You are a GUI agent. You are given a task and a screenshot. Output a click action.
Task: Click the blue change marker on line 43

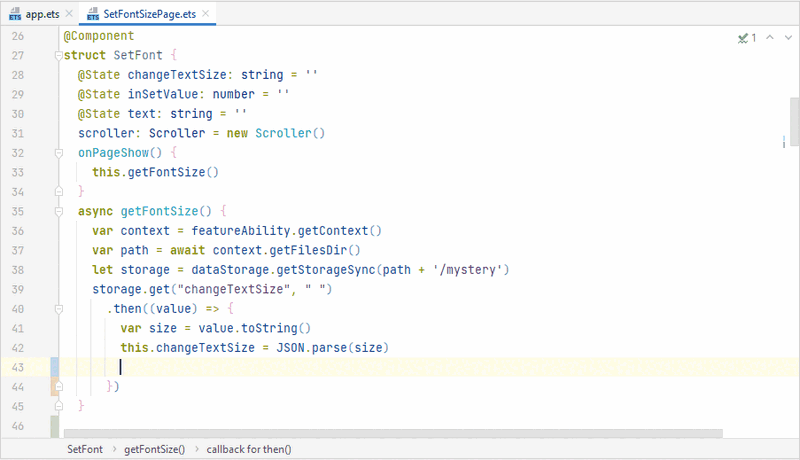coord(55,367)
